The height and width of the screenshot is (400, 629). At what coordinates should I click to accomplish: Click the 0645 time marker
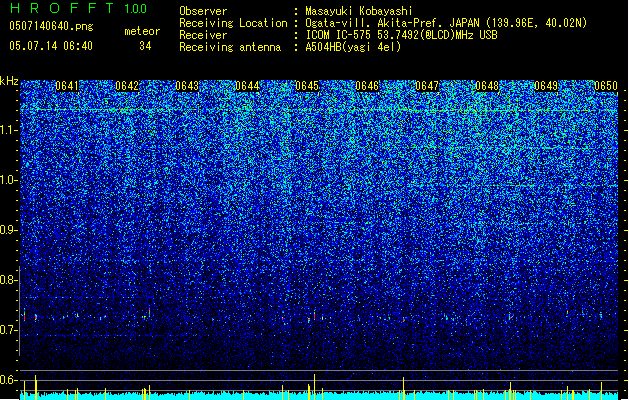click(307, 86)
